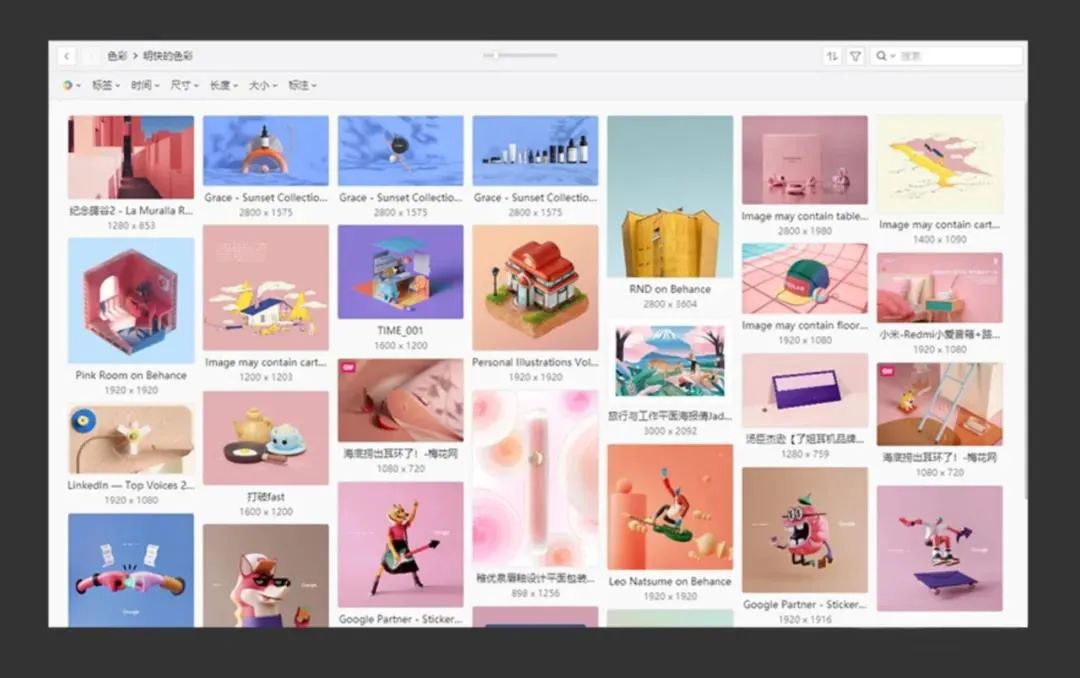Click the magnifier icon in search box
Viewport: 1080px width, 678px height.
click(x=882, y=56)
